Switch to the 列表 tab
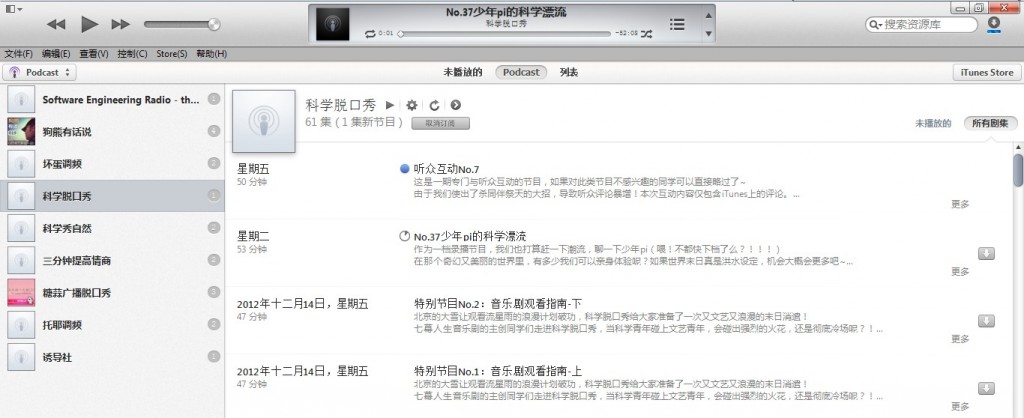 569,72
